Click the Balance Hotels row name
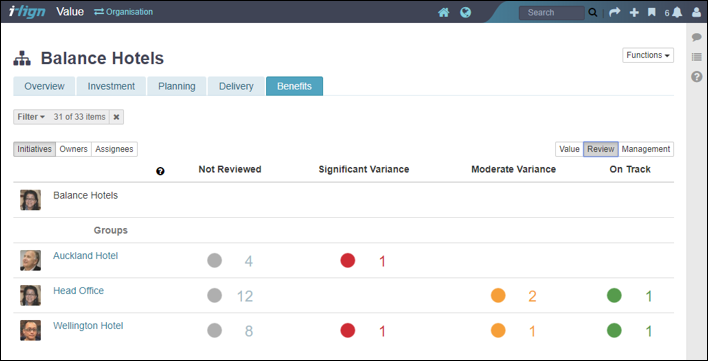 tap(85, 195)
